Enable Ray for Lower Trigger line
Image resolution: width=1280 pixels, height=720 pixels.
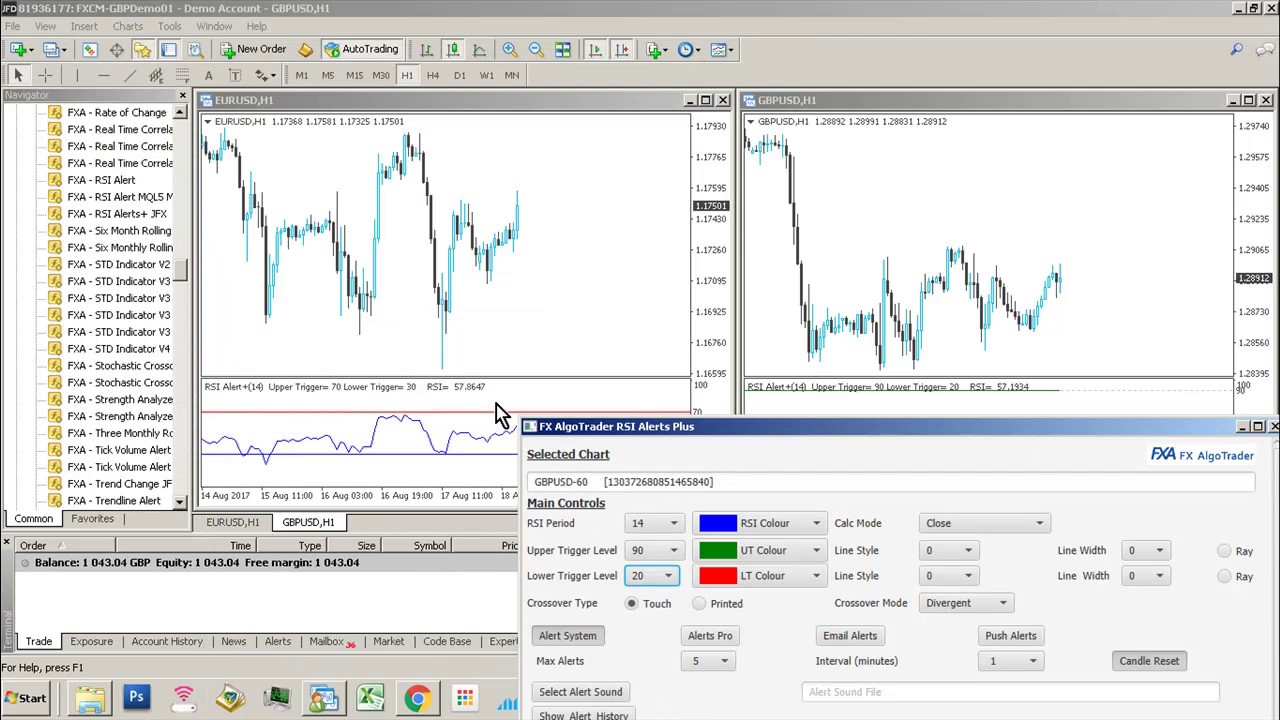1224,576
